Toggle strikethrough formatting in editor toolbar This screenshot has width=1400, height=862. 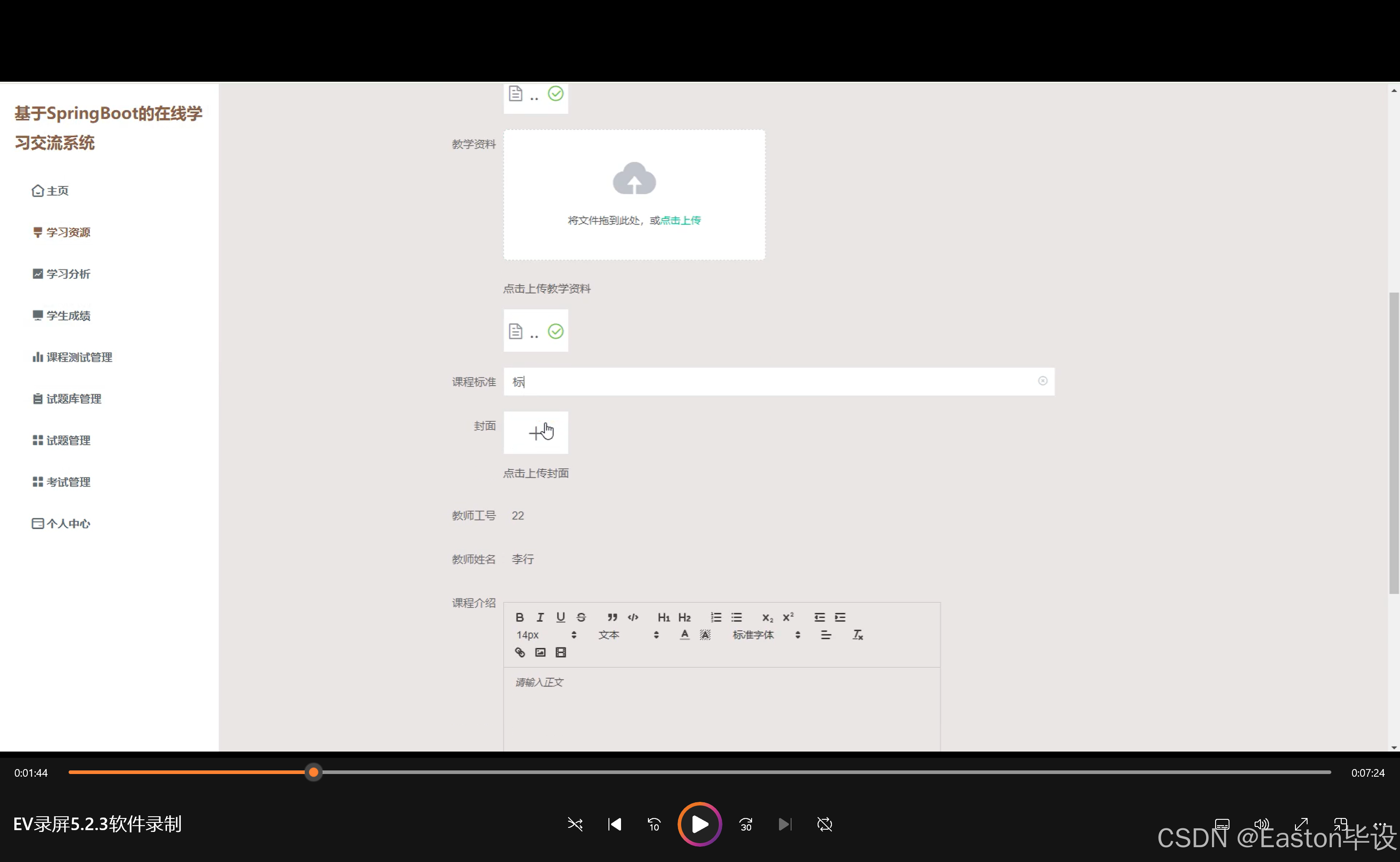[x=581, y=617]
